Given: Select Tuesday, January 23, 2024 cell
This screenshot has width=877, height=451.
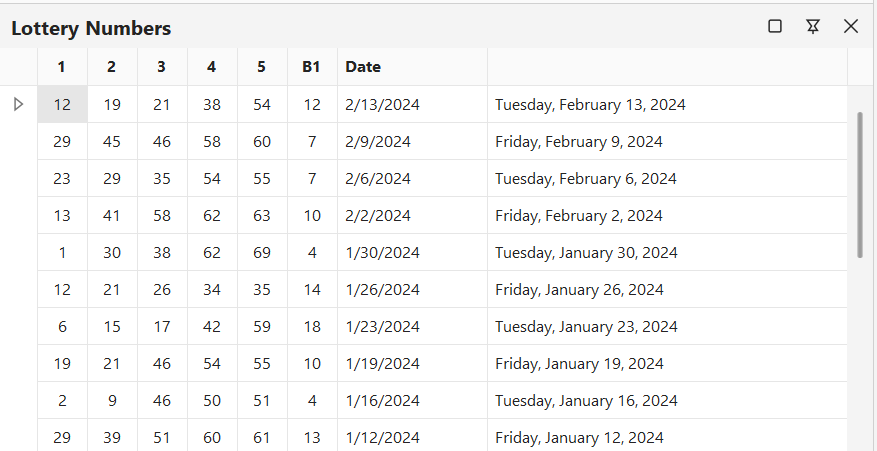Looking at the screenshot, I should click(x=586, y=326).
